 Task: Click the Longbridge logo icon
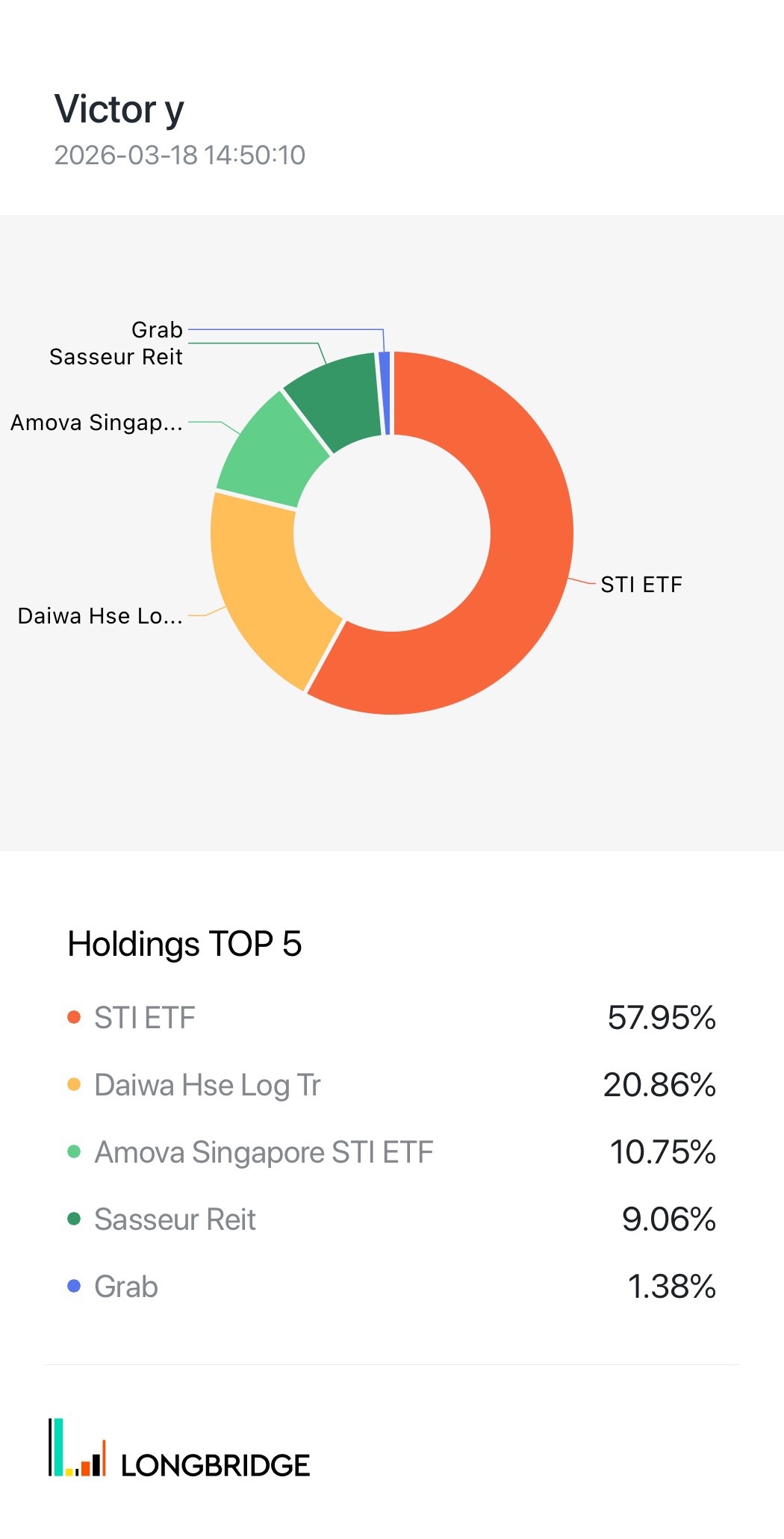(77, 1447)
